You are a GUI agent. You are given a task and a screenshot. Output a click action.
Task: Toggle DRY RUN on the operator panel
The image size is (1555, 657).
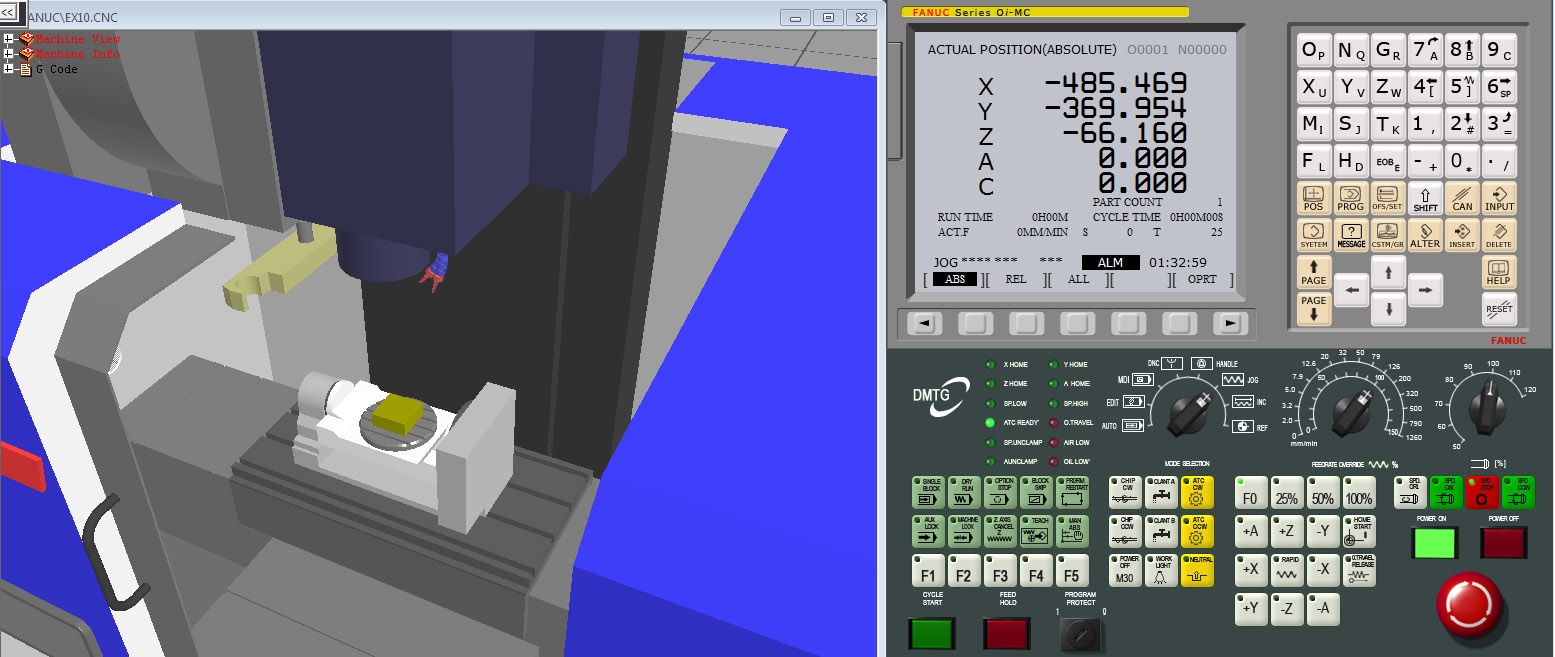point(966,491)
